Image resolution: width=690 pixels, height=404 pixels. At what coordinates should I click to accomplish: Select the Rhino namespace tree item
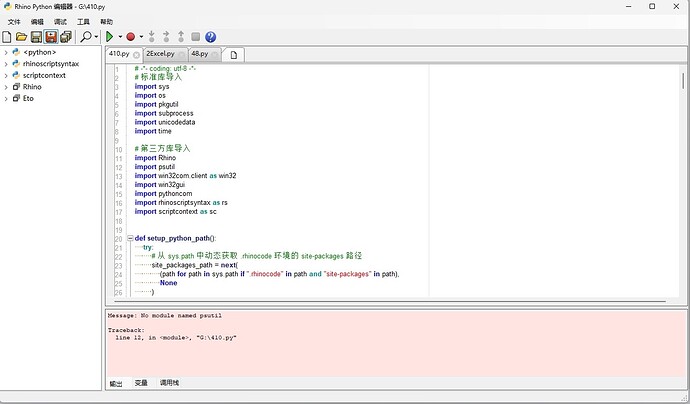click(x=32, y=87)
